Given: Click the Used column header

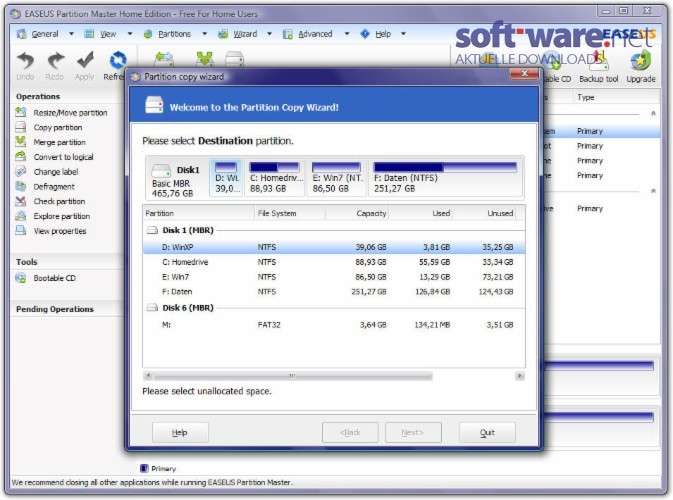Looking at the screenshot, I should click(421, 213).
